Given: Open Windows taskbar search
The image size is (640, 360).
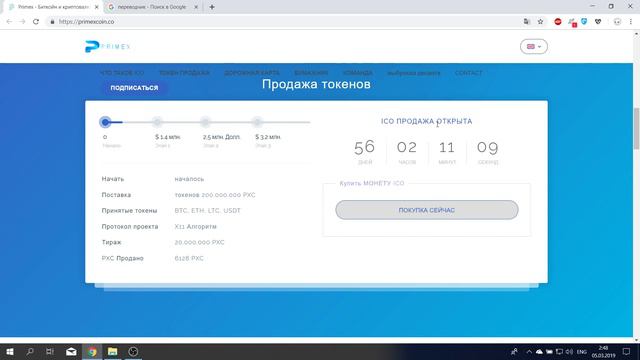Looking at the screenshot, I should coord(30,351).
